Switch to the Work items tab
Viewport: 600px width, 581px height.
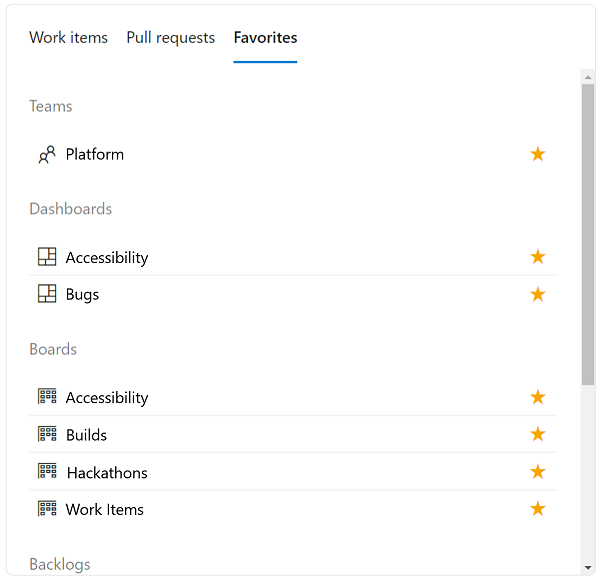point(68,38)
